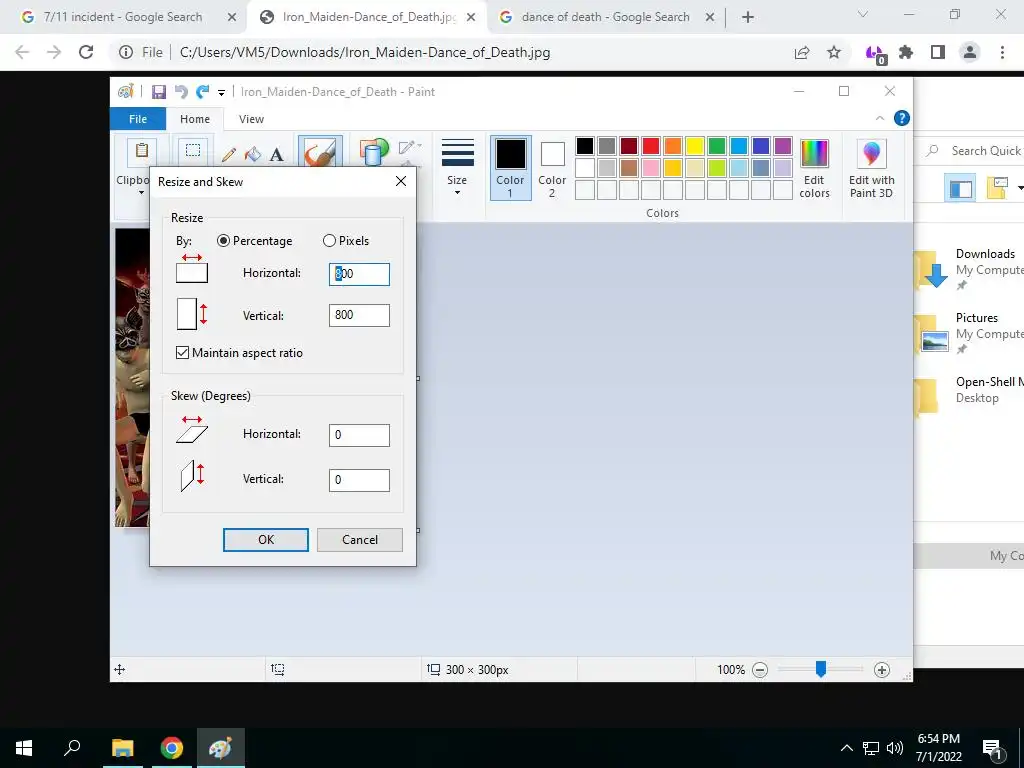Select the Pencil tool in Paint

[x=229, y=155]
